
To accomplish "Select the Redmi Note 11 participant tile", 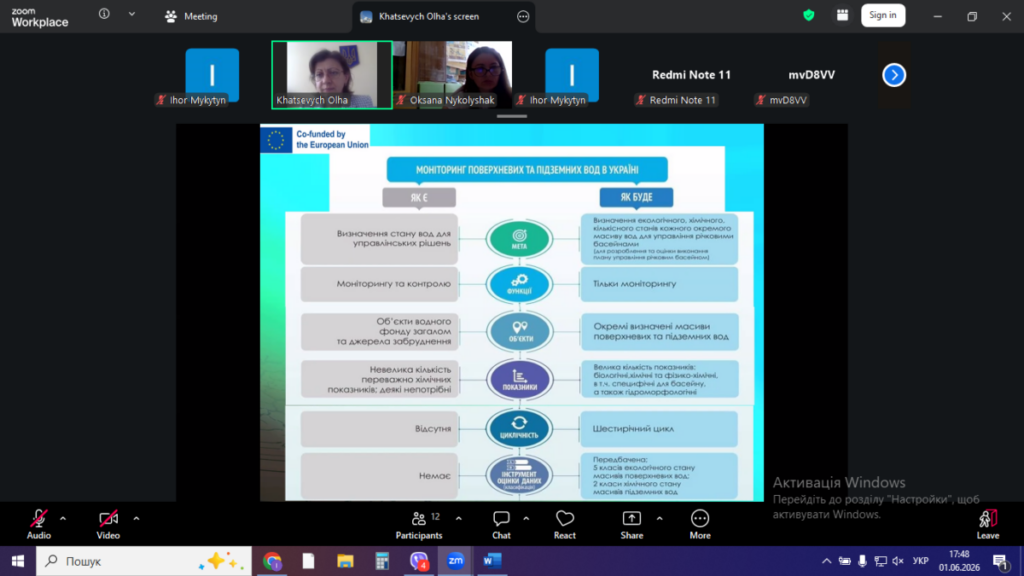I will [x=691, y=74].
